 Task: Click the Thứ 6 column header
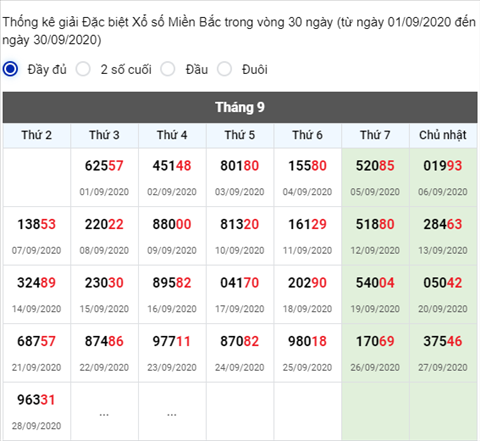tap(307, 135)
